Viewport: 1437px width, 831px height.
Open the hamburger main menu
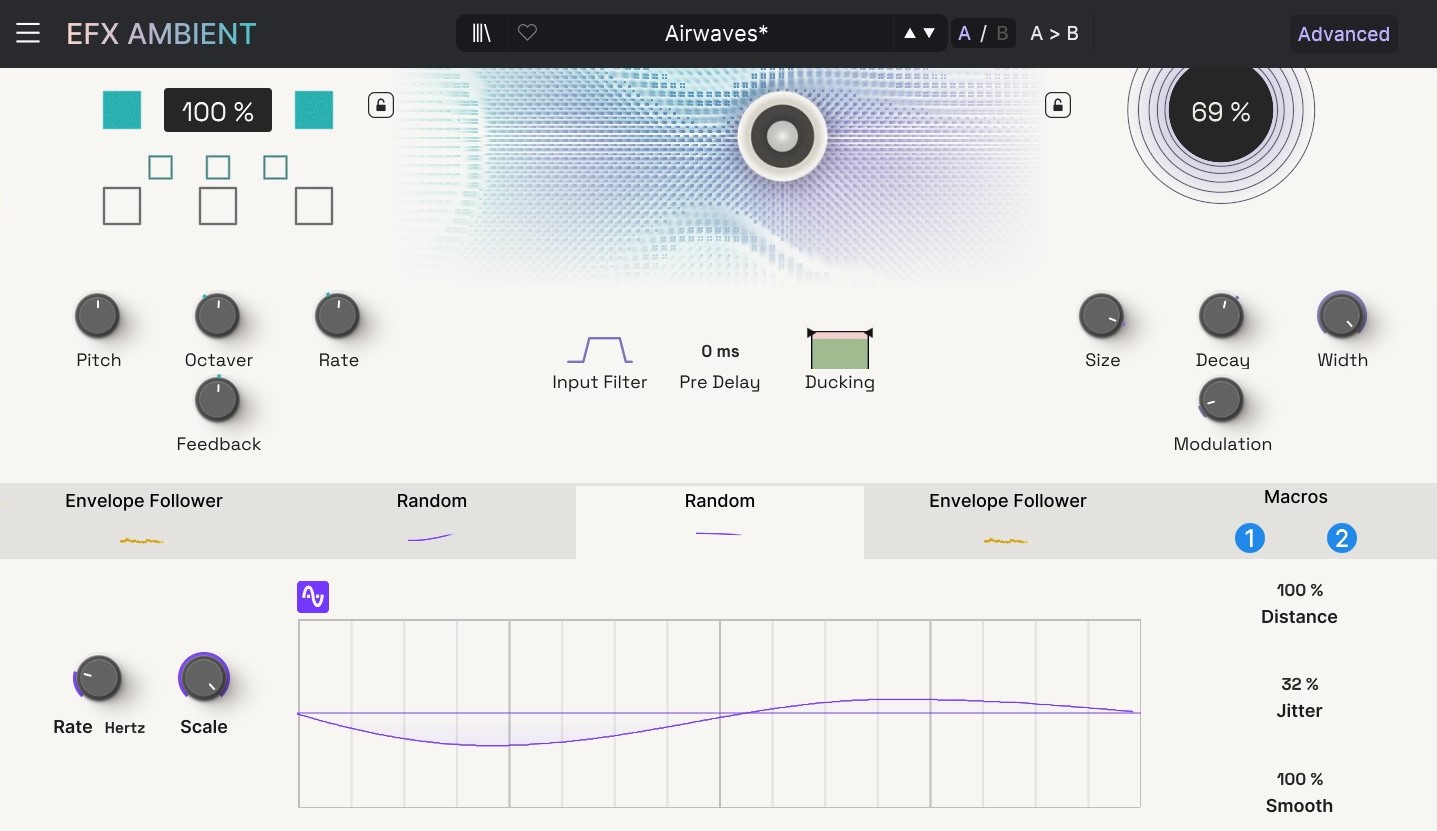coord(28,33)
